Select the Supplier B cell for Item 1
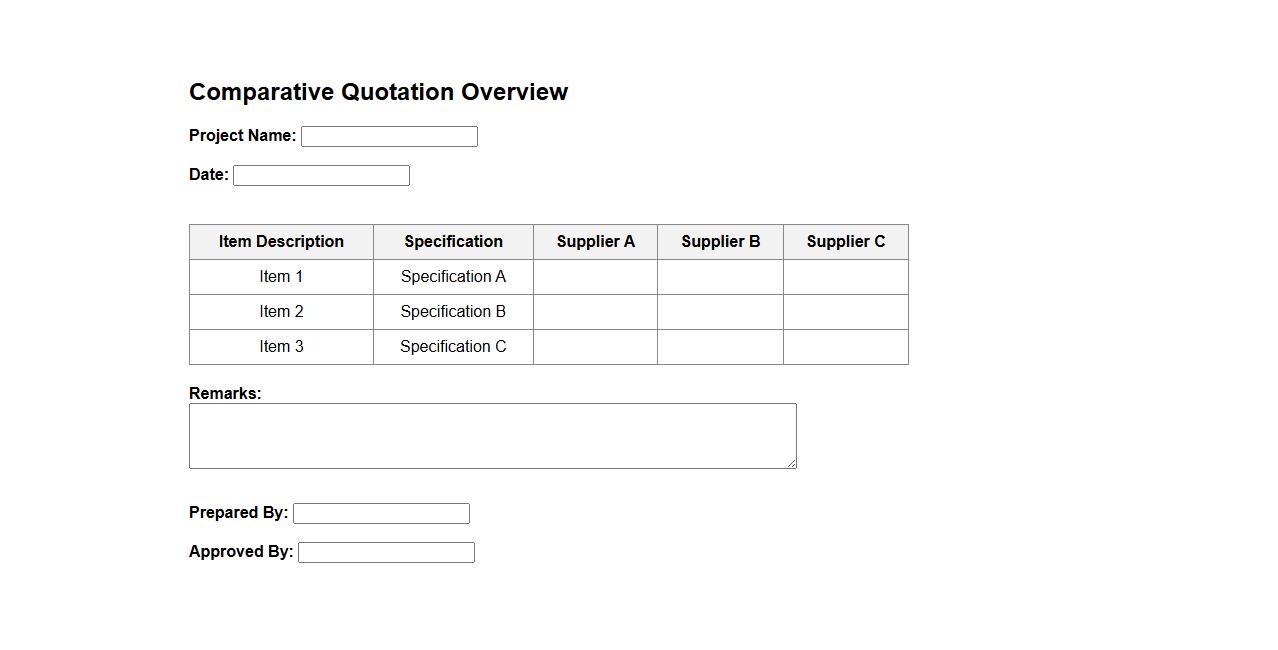This screenshot has width=1278, height=650. [x=720, y=277]
